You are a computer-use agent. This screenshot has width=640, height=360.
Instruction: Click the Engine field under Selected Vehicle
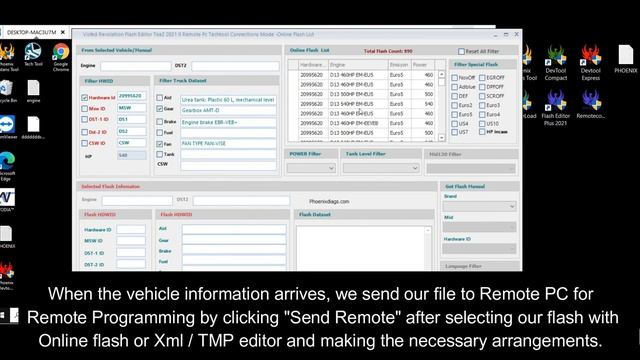(x=136, y=66)
